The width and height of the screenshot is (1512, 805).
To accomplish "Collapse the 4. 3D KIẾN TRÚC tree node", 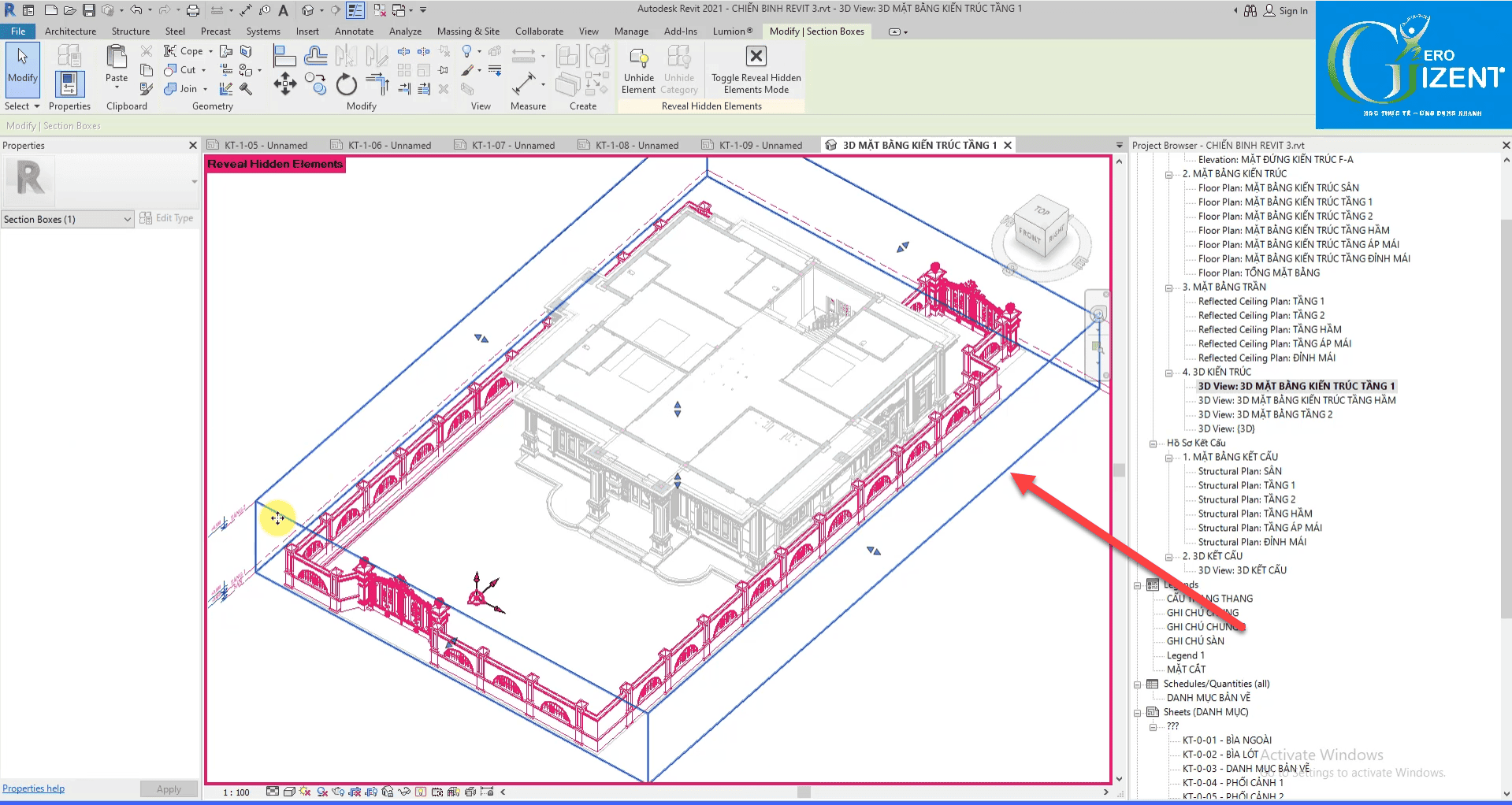I will coord(1169,373).
